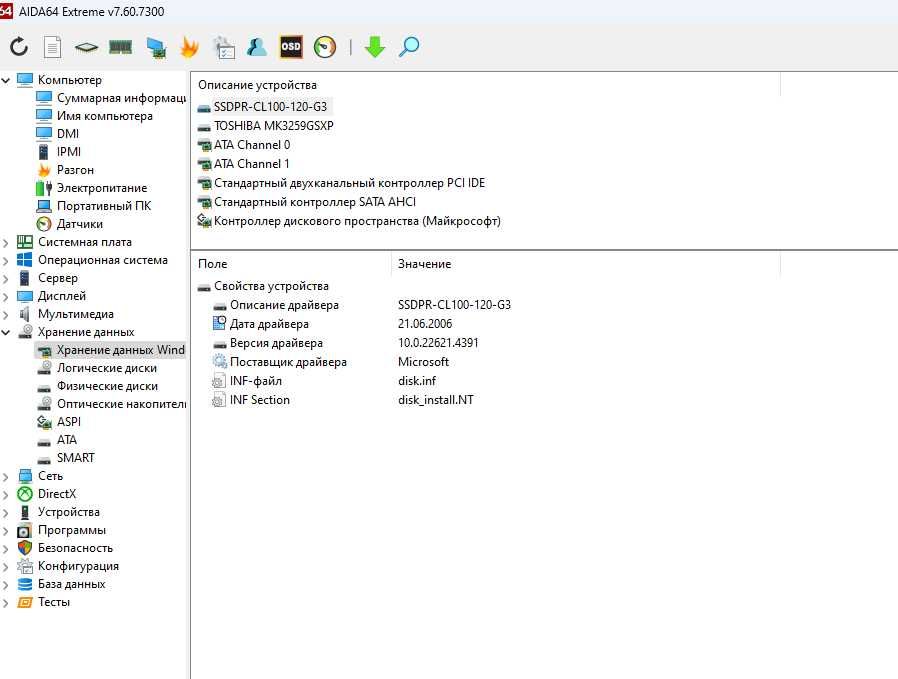Expand the Сервер node
Image resolution: width=898 pixels, height=679 pixels.
[x=6, y=278]
